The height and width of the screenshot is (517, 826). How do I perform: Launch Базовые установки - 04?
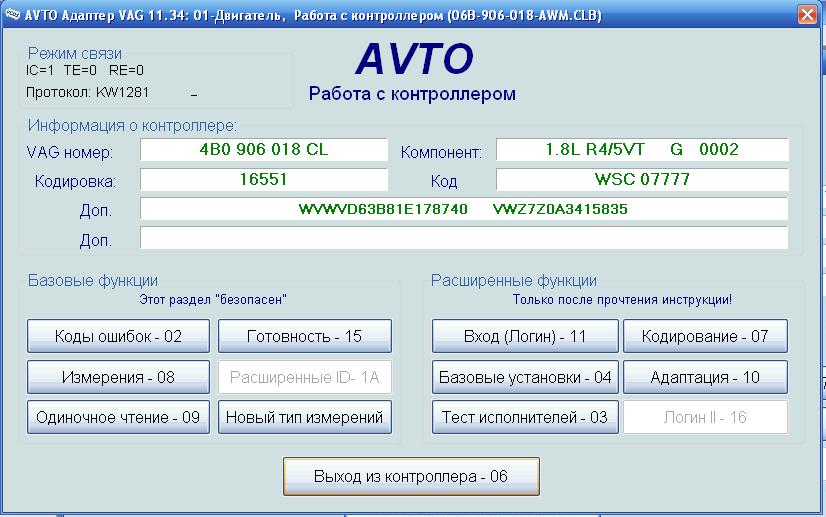(x=525, y=377)
